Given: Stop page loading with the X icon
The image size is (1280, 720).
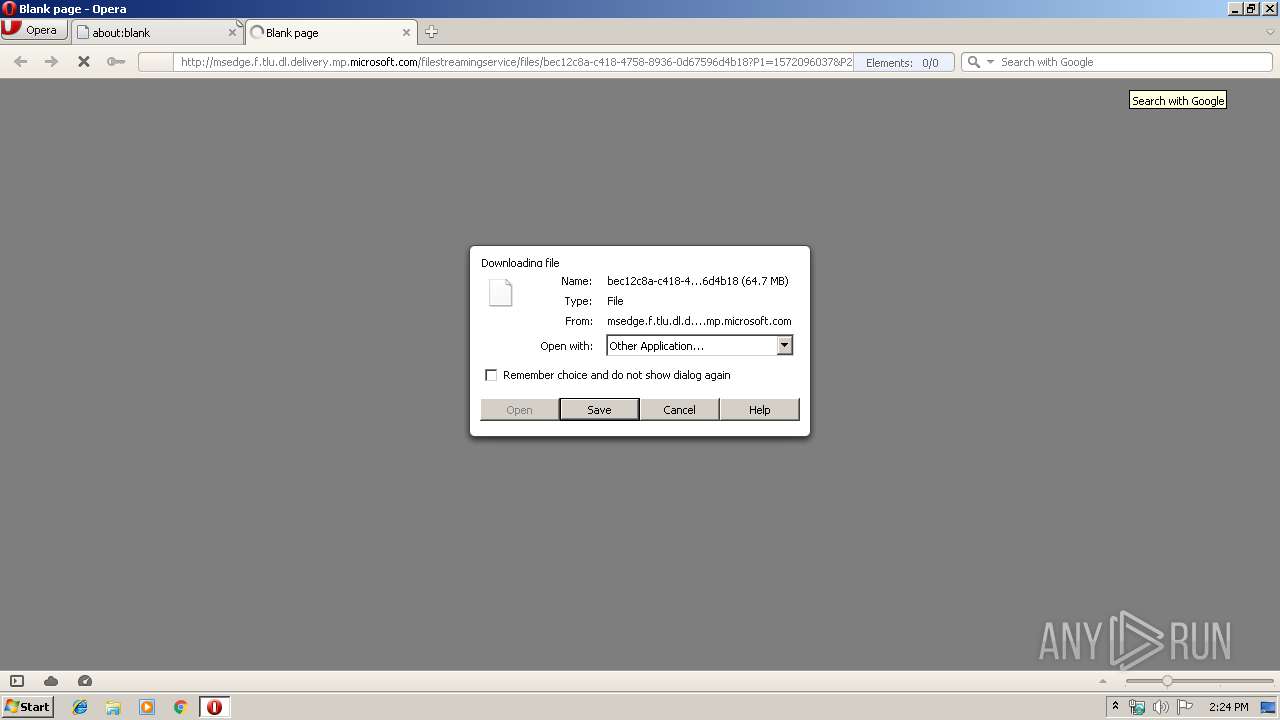Looking at the screenshot, I should [84, 62].
